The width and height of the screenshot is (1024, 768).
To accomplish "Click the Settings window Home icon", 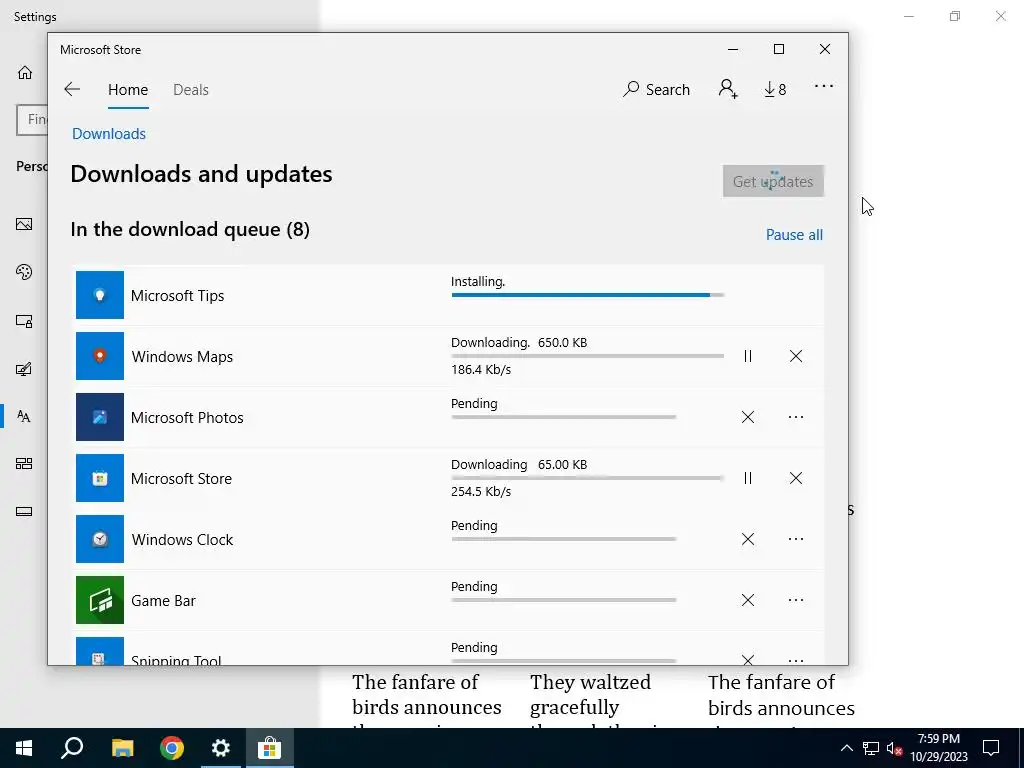I will [x=25, y=72].
